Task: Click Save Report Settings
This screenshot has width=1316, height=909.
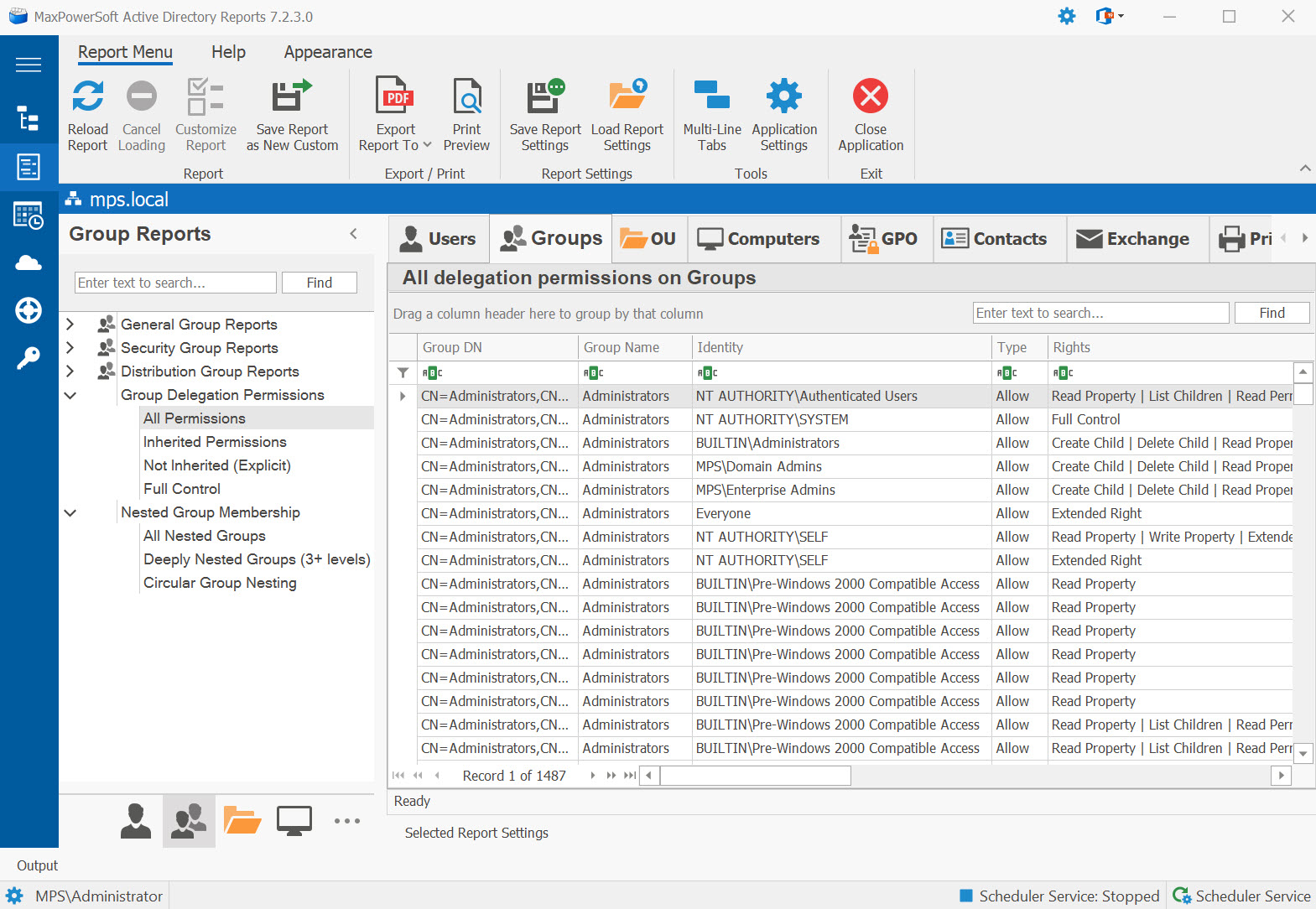Action: pos(545,115)
